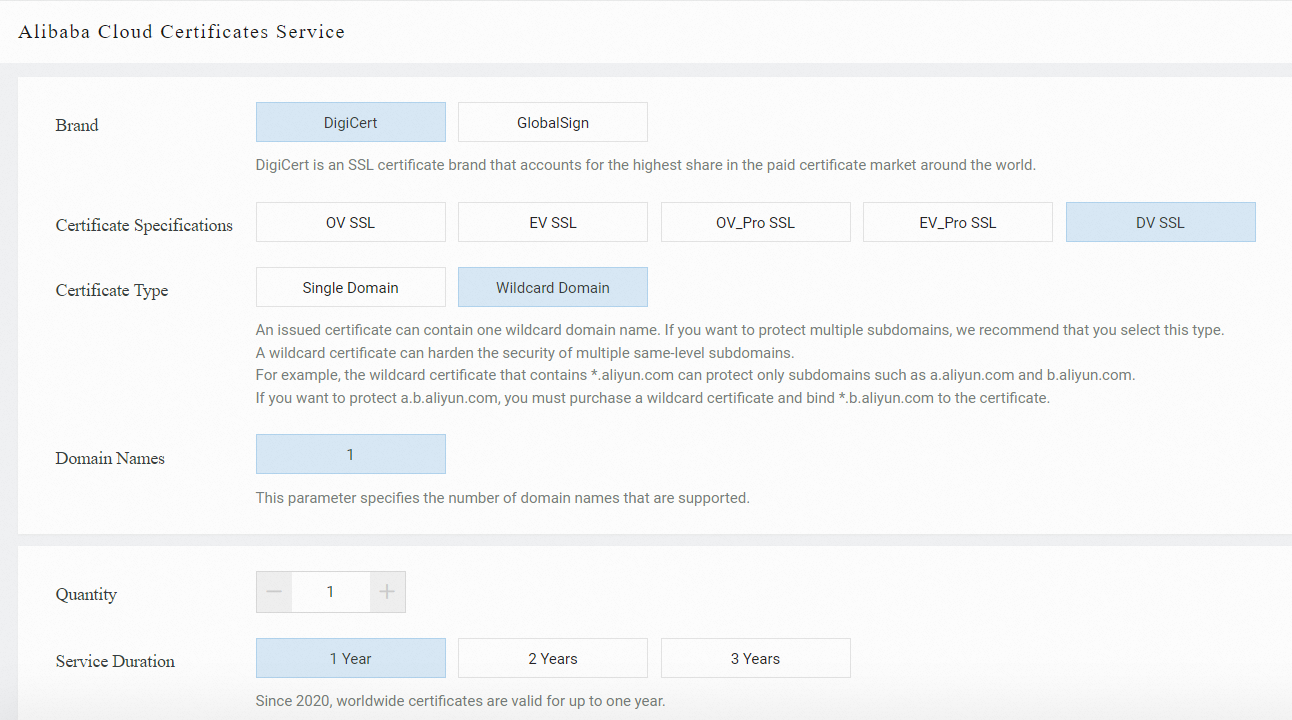
Task: Choose OV_Pro SSL specification
Action: tap(755, 222)
